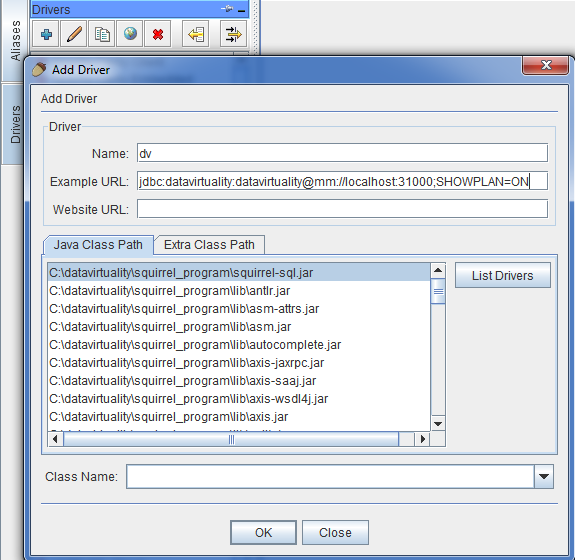
Task: Click the Close button in the dialog
Action: [x=335, y=532]
